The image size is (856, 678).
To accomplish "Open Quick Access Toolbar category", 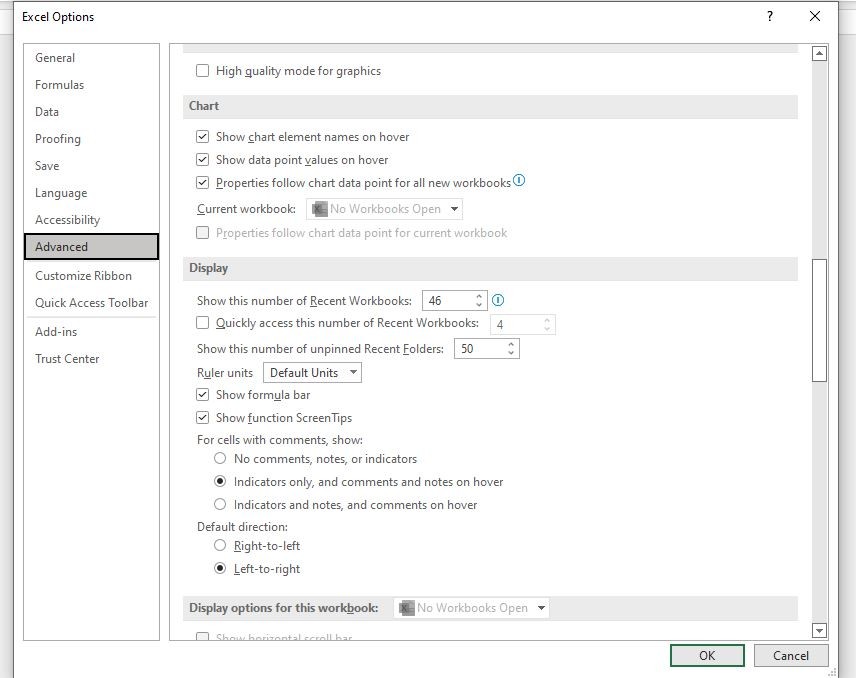I will pyautogui.click(x=92, y=302).
